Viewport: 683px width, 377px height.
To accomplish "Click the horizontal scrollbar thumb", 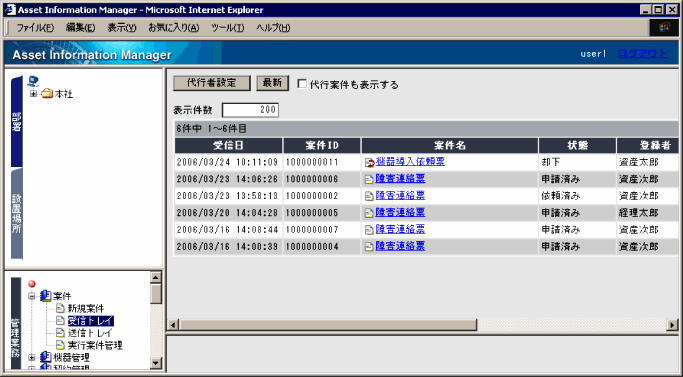I will click(x=328, y=325).
